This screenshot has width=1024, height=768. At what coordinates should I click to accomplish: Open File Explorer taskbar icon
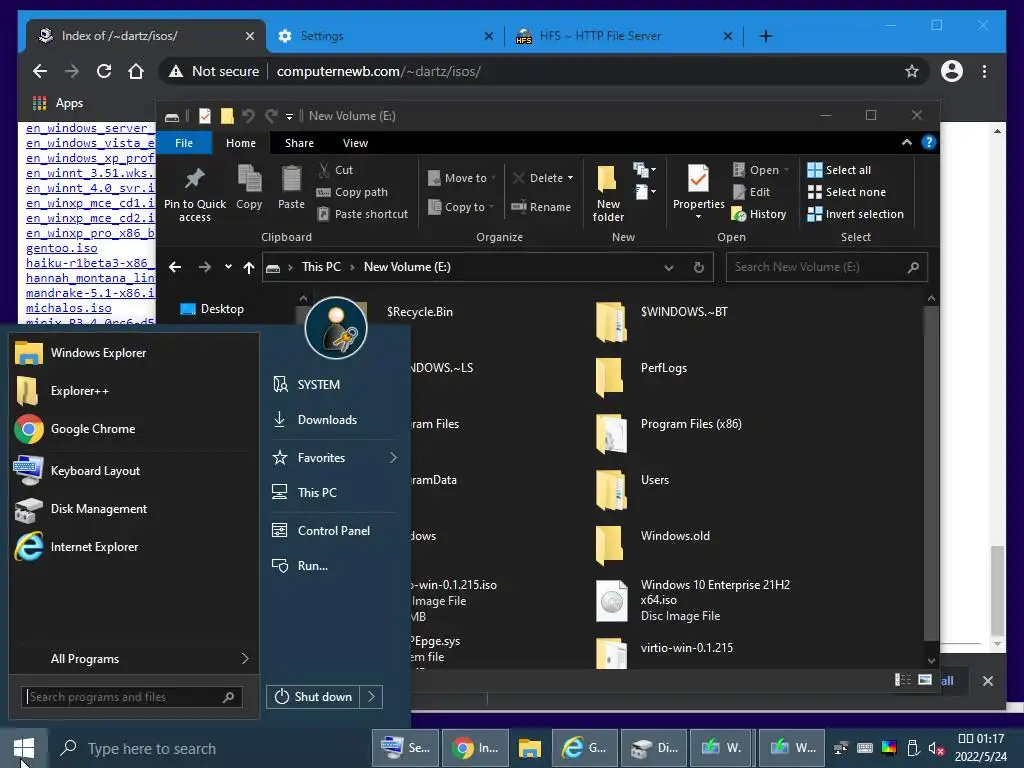coord(530,748)
